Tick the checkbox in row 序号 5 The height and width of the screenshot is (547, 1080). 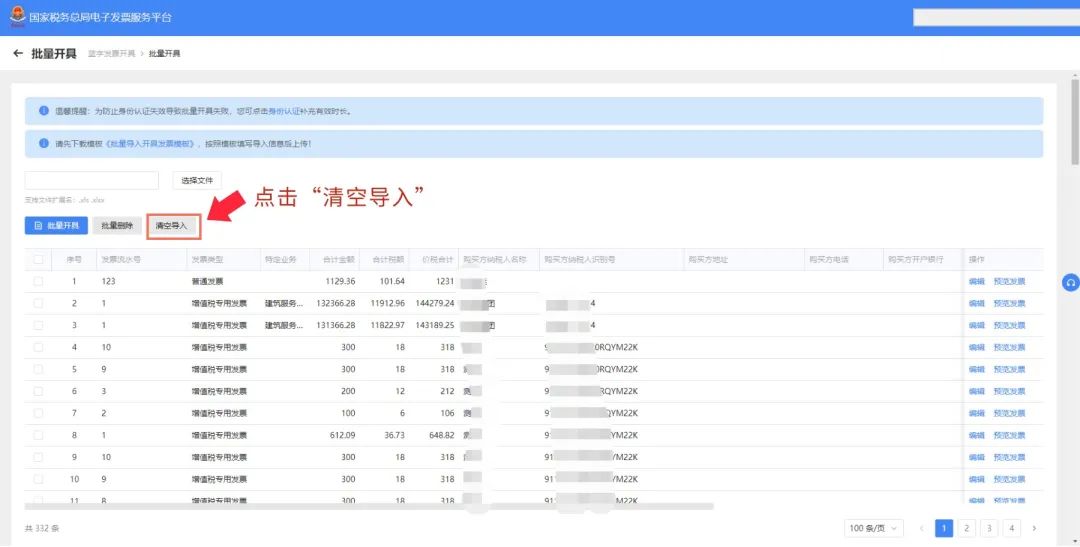[38, 369]
